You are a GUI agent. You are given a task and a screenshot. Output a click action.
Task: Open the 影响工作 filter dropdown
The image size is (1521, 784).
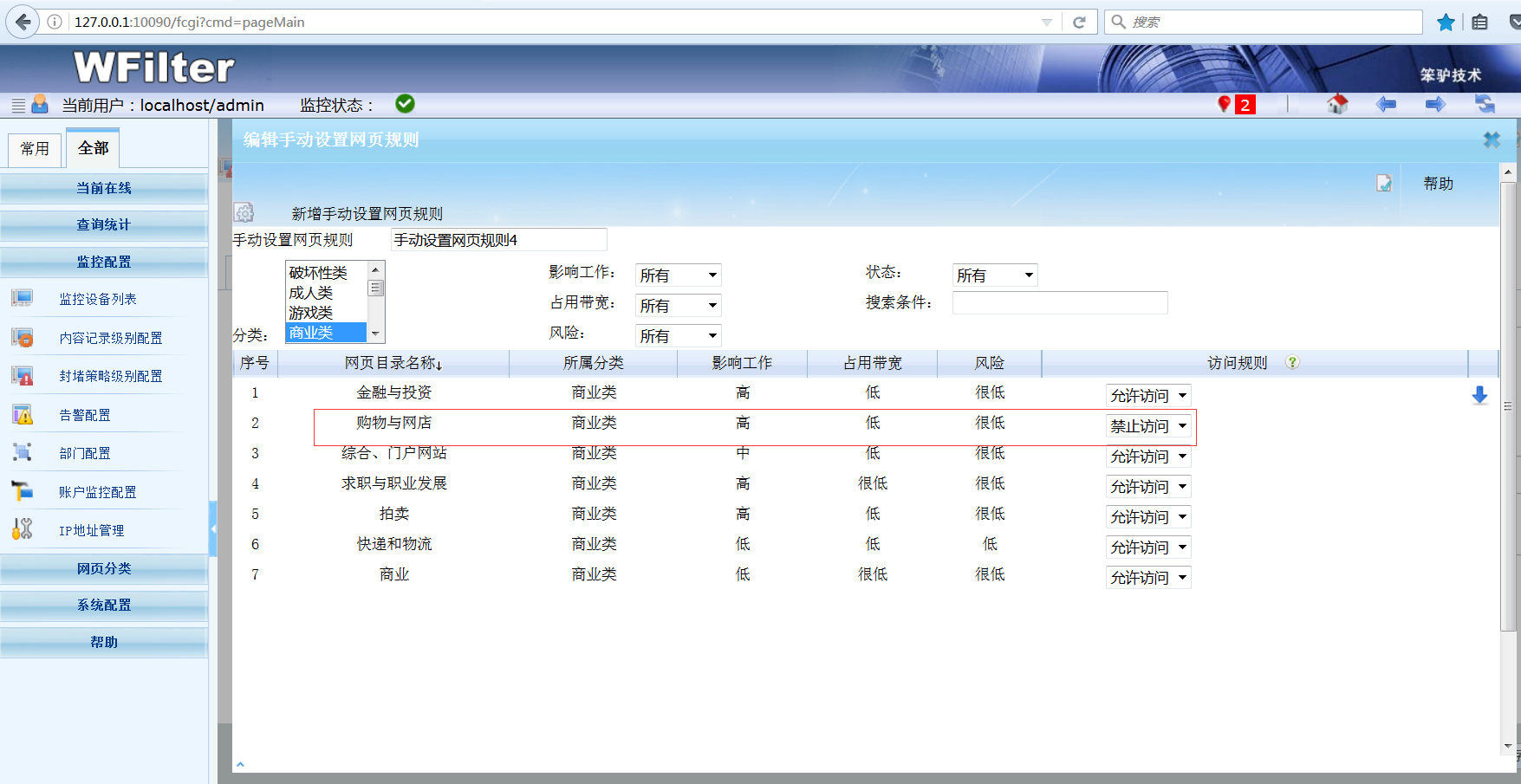click(x=678, y=275)
